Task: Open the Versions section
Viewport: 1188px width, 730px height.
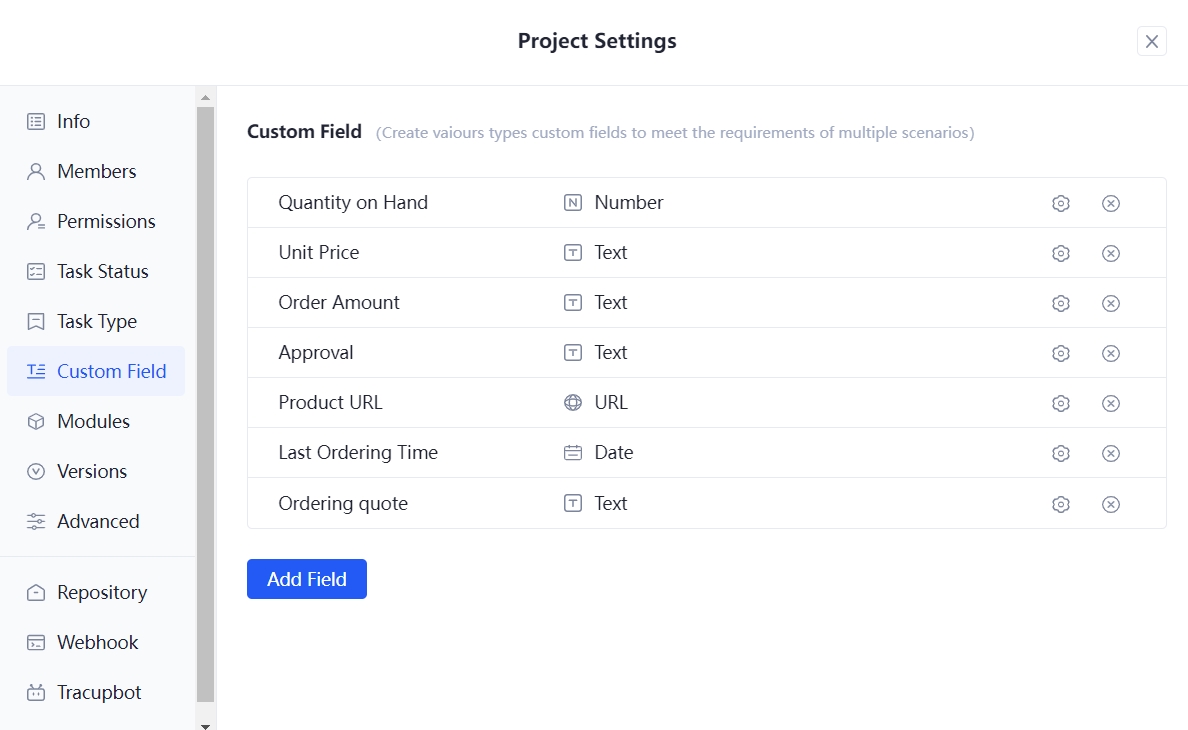Action: [x=93, y=471]
